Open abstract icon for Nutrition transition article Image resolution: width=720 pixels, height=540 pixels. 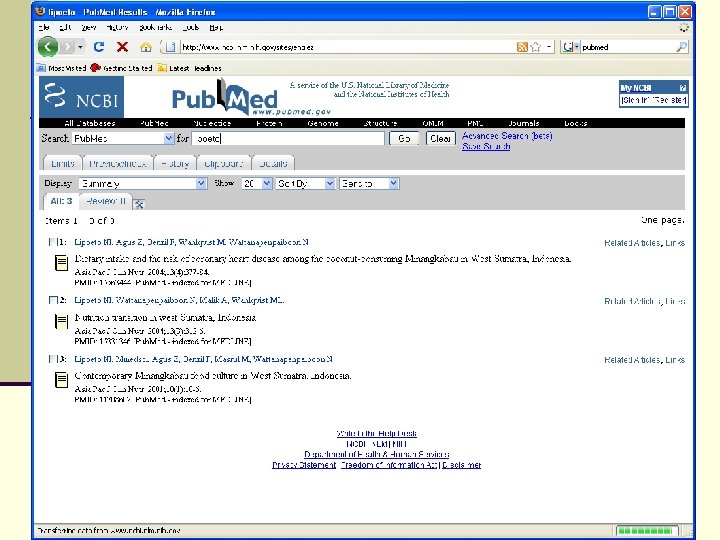tap(62, 321)
